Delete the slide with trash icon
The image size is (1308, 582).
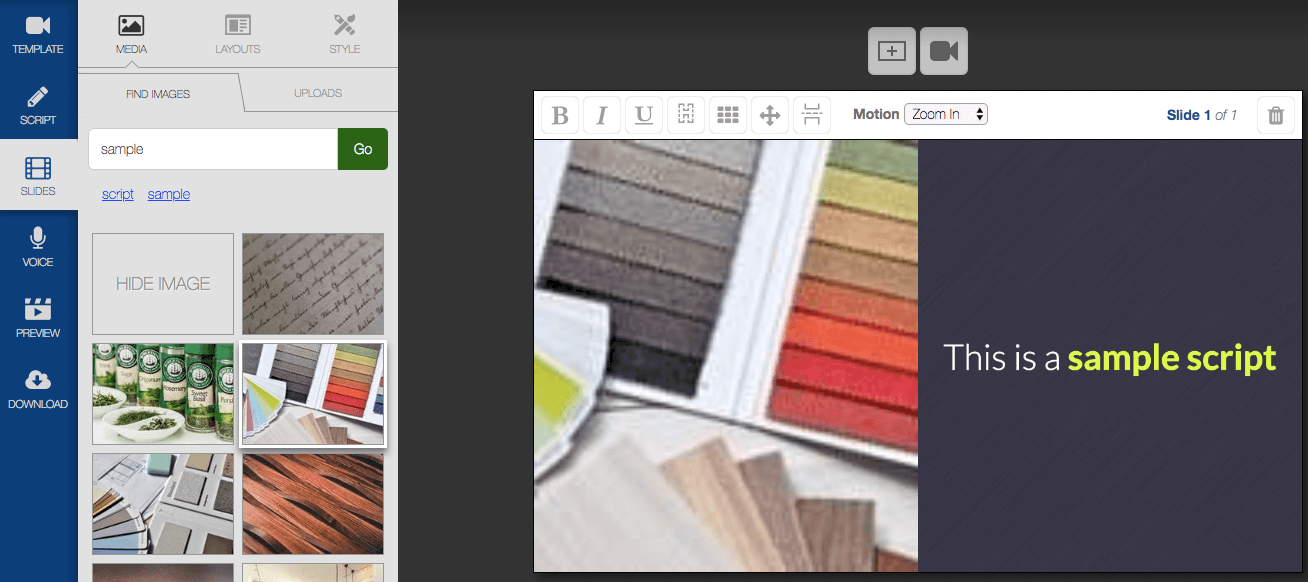pos(1276,115)
